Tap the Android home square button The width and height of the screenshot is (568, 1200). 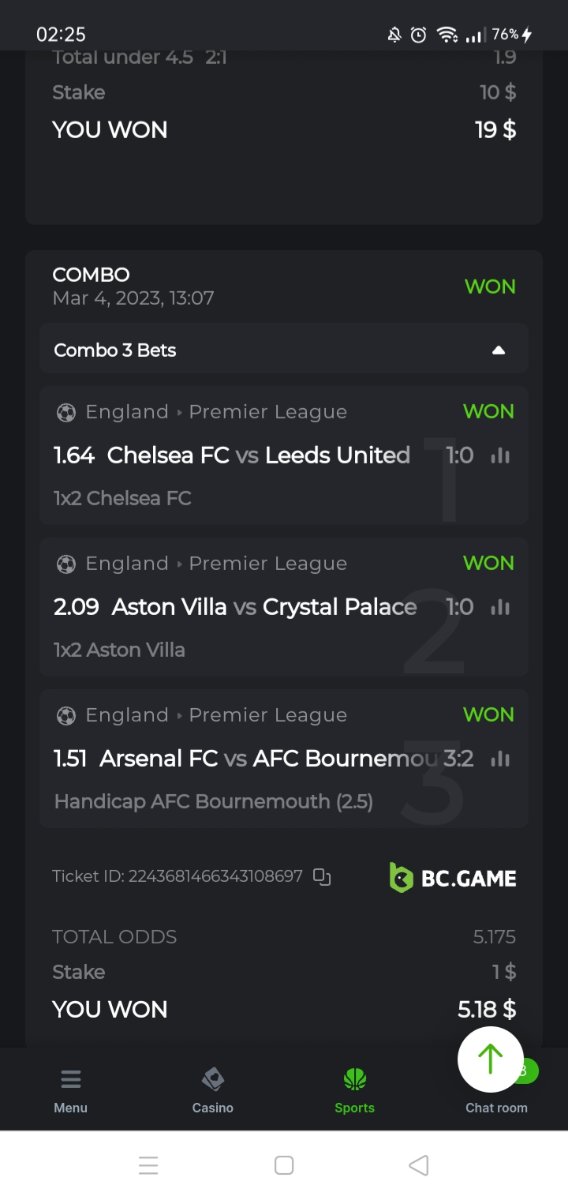(284, 1165)
